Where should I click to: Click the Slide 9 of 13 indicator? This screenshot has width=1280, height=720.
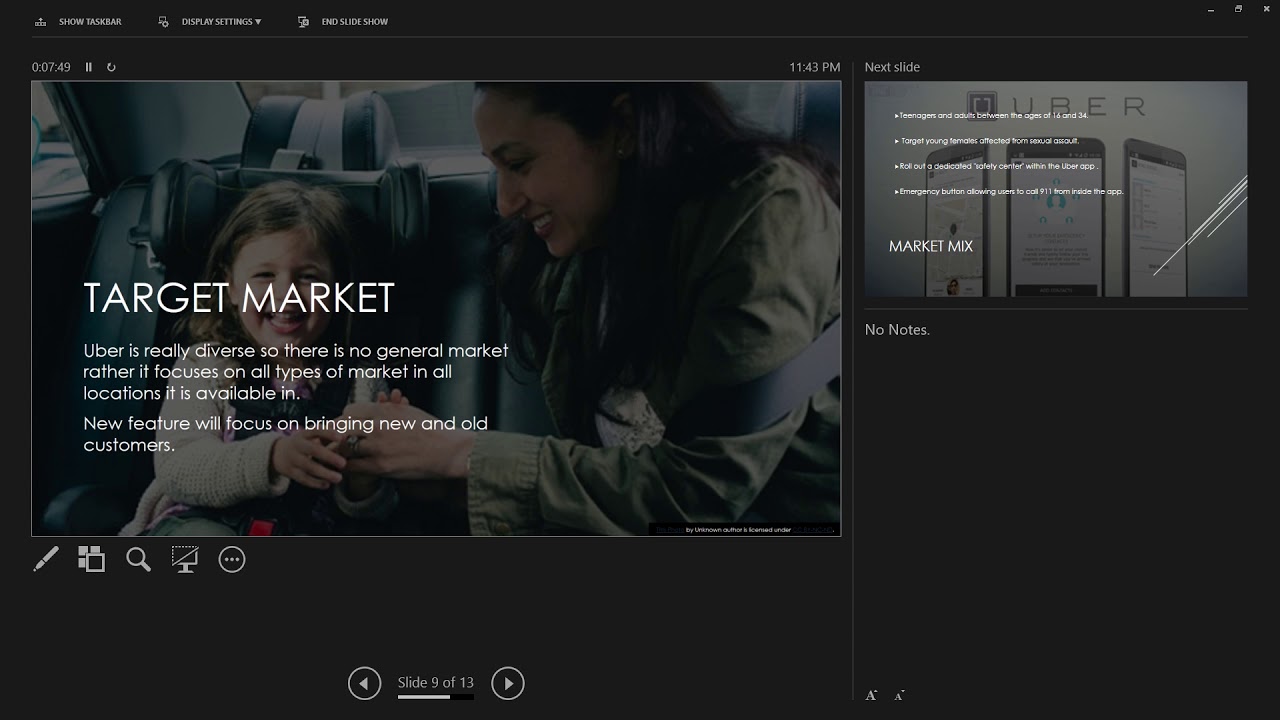pyautogui.click(x=436, y=682)
